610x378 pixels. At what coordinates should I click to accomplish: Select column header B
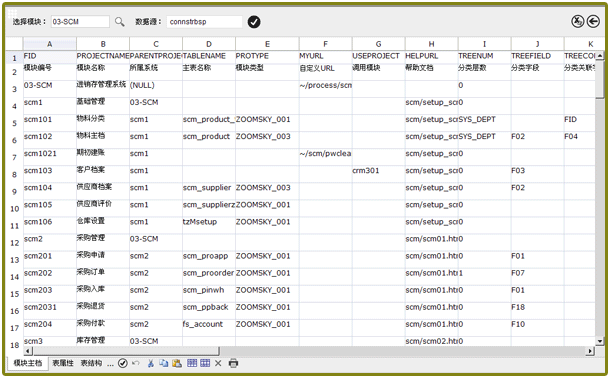pos(103,44)
